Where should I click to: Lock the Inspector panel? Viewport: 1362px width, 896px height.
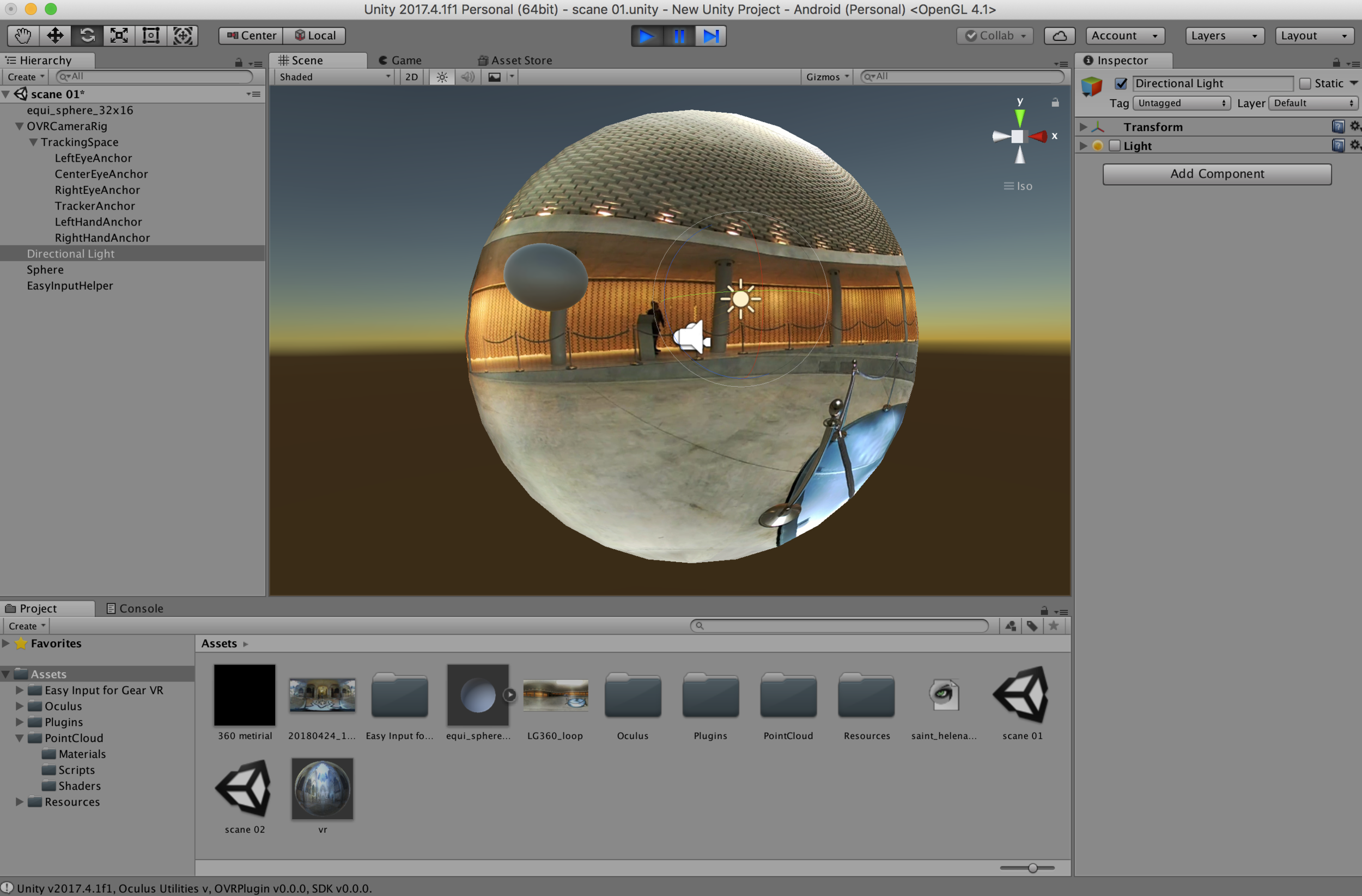tap(1336, 62)
